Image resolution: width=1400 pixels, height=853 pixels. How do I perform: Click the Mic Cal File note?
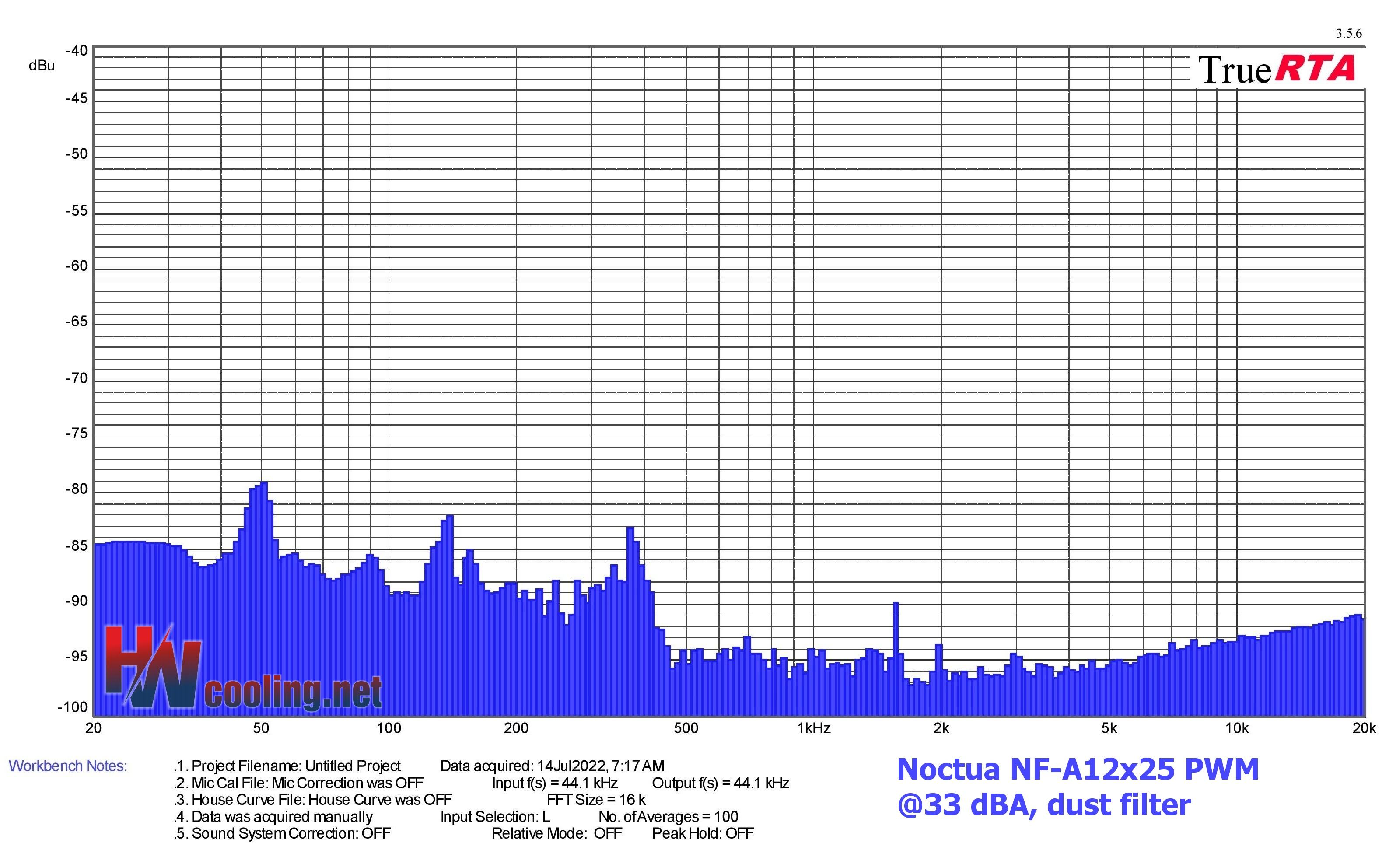(x=299, y=783)
